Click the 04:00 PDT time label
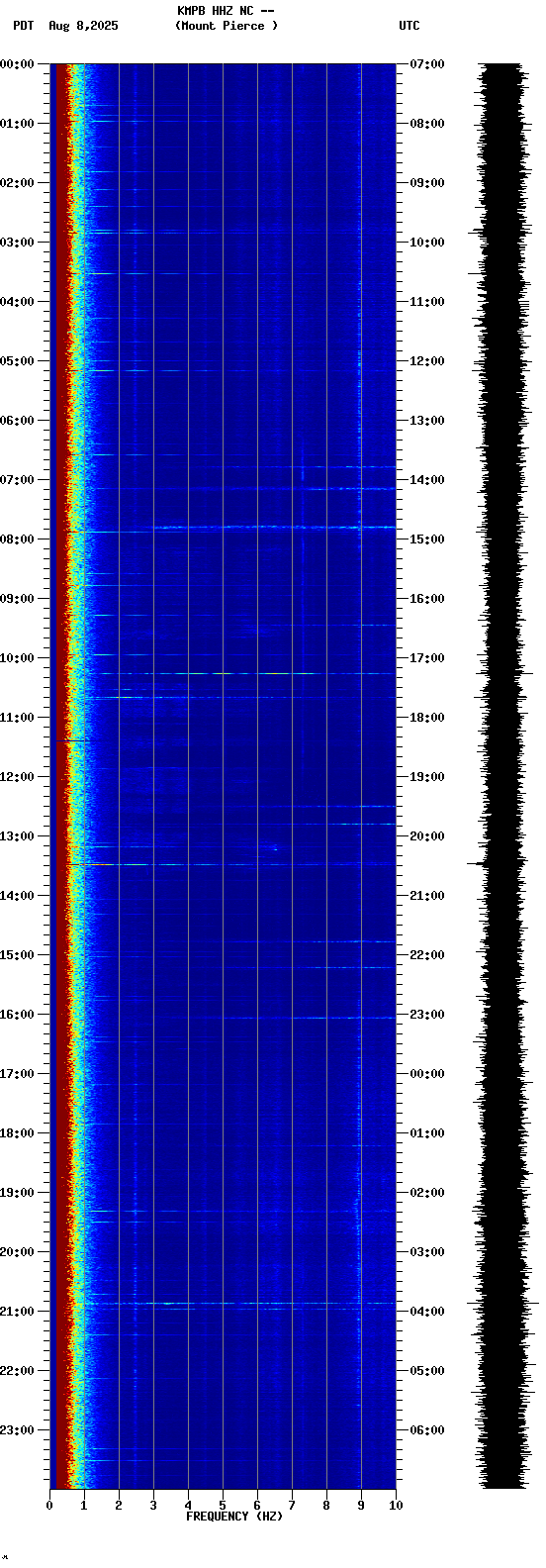546x1568 pixels. (17, 302)
